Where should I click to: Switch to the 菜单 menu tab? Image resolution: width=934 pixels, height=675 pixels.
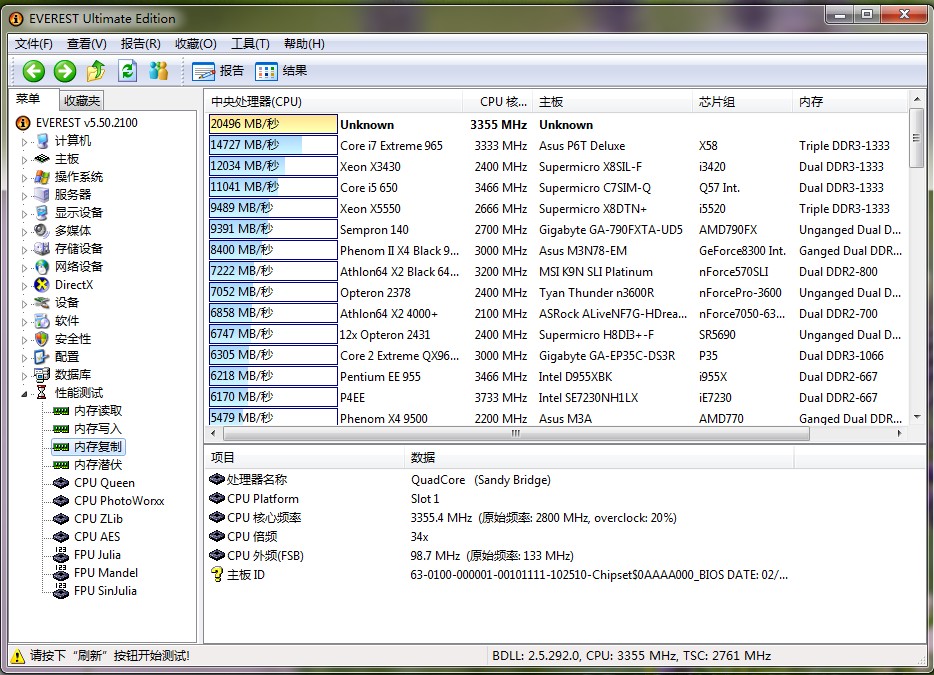[29, 99]
